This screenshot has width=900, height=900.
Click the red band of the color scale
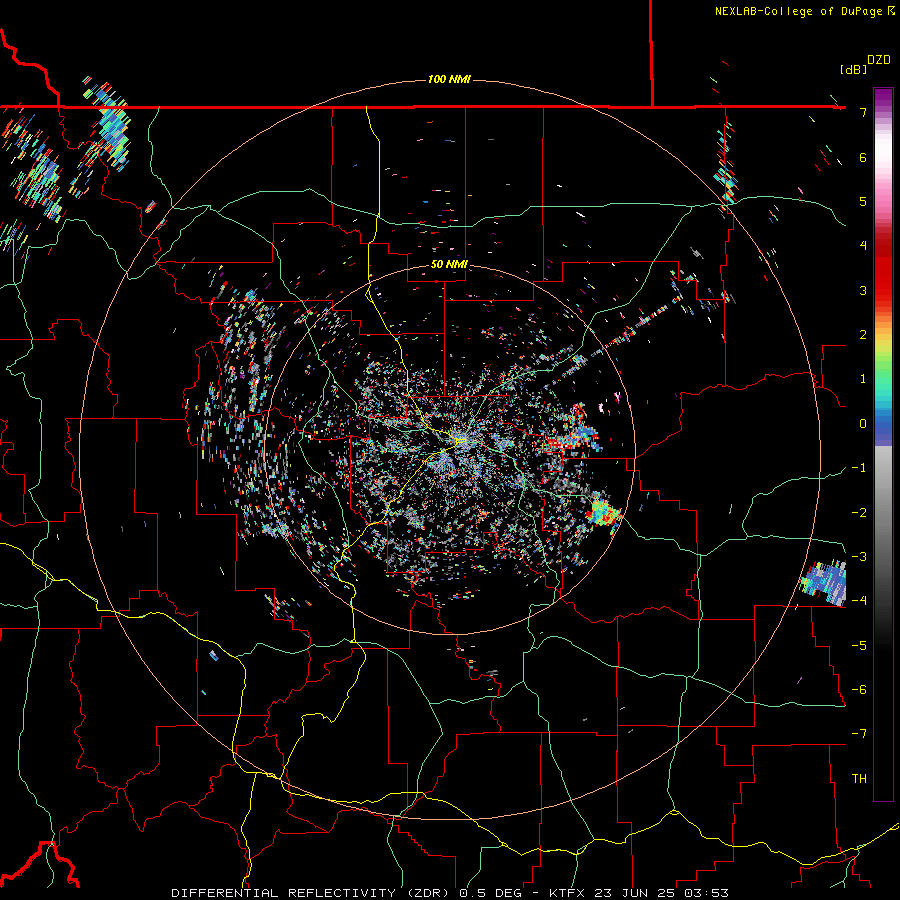pos(883,270)
